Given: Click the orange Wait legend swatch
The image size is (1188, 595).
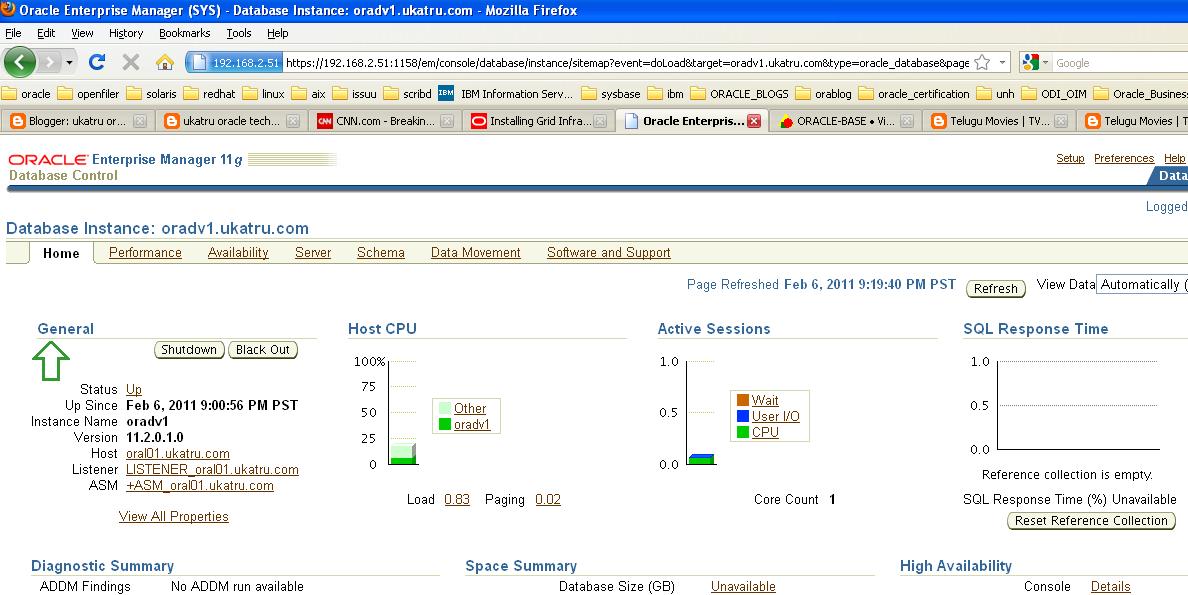Looking at the screenshot, I should [x=742, y=400].
